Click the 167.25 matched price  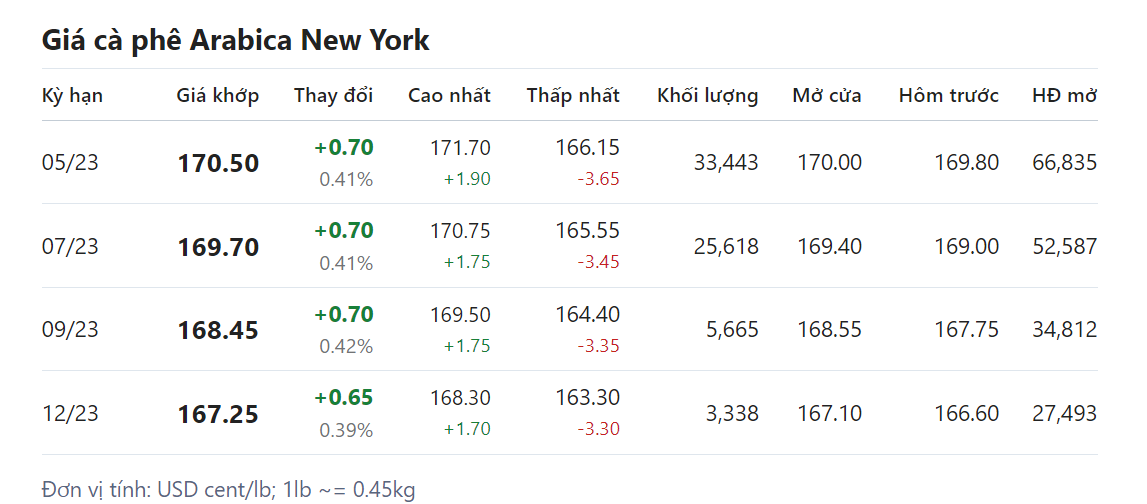(x=218, y=414)
